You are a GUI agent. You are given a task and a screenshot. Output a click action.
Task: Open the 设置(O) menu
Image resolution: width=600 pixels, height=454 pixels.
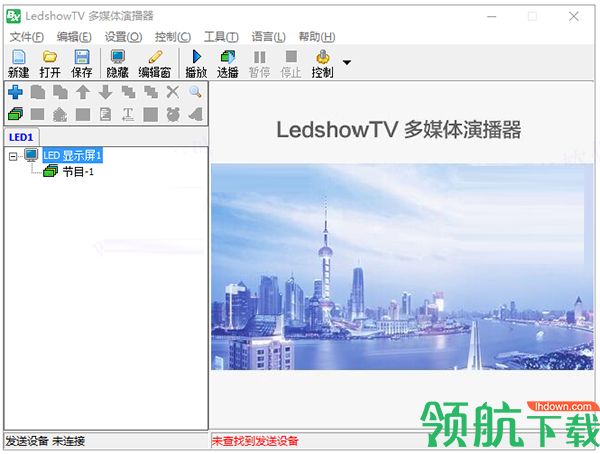coord(123,37)
